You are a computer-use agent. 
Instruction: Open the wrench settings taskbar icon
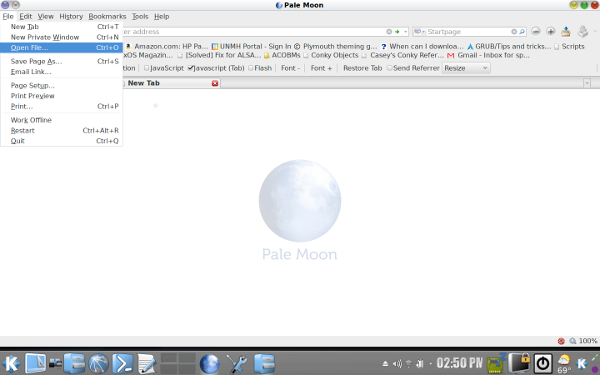click(x=236, y=363)
